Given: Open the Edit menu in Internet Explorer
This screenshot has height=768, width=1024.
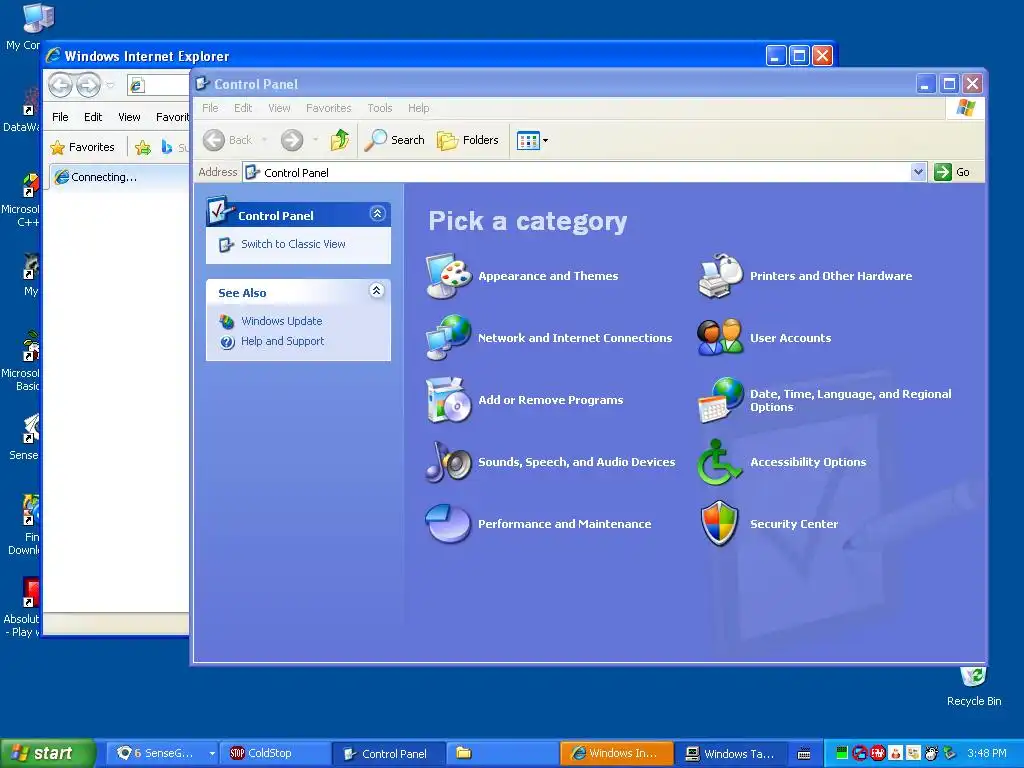Looking at the screenshot, I should [93, 117].
